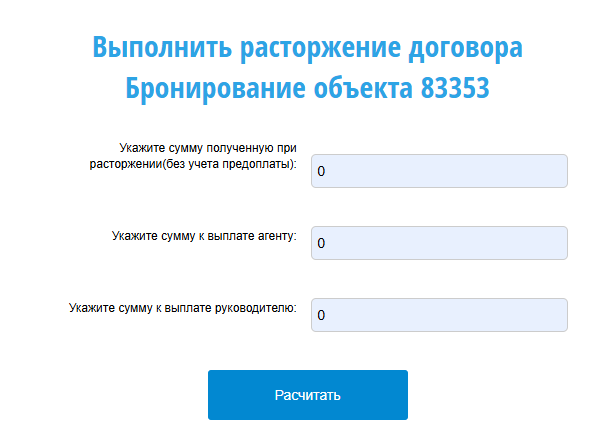The width and height of the screenshot is (612, 443).
Task: Click the zero value in the manager field
Action: click(321, 316)
